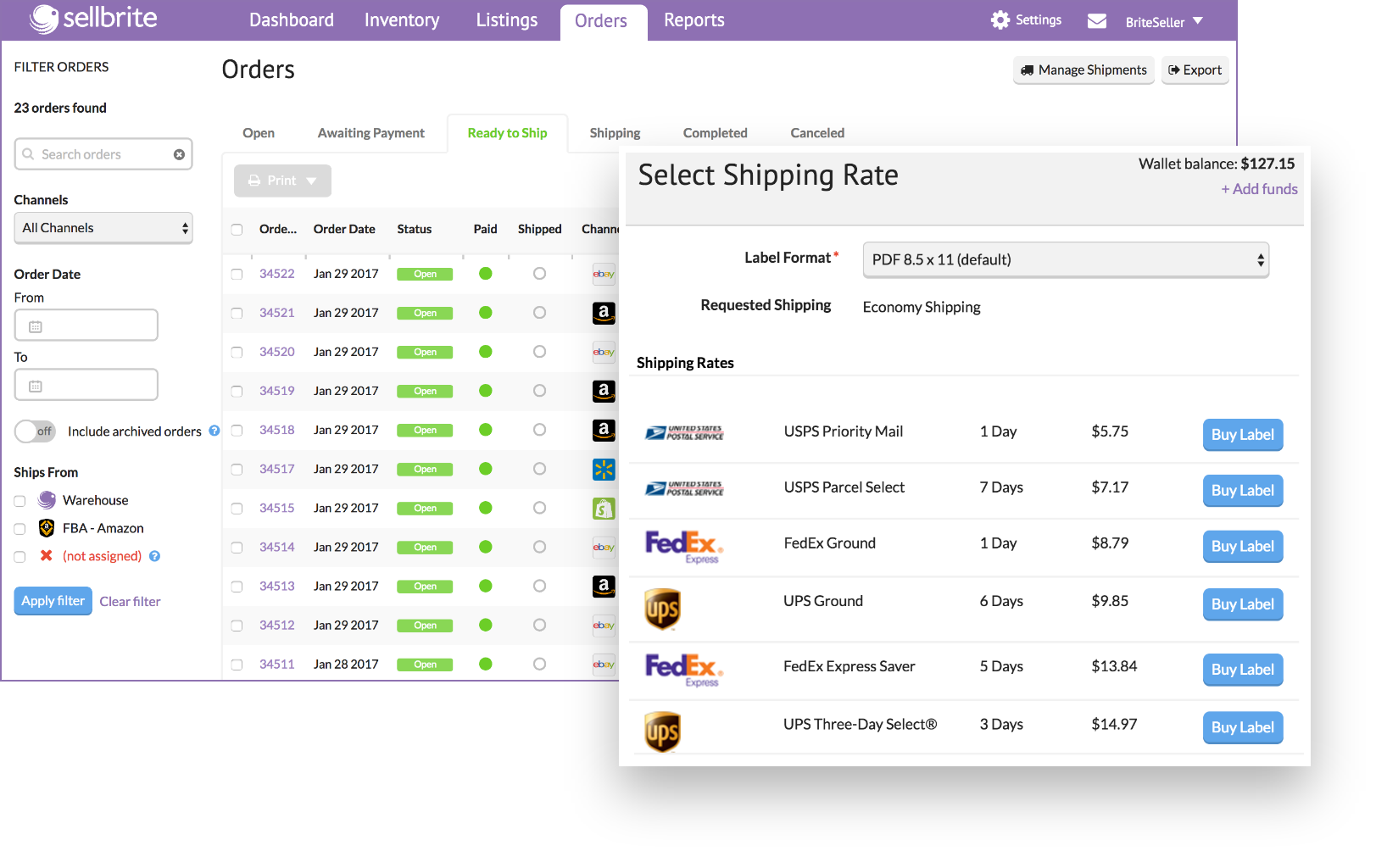Click the help icon next to not assigned

154,556
